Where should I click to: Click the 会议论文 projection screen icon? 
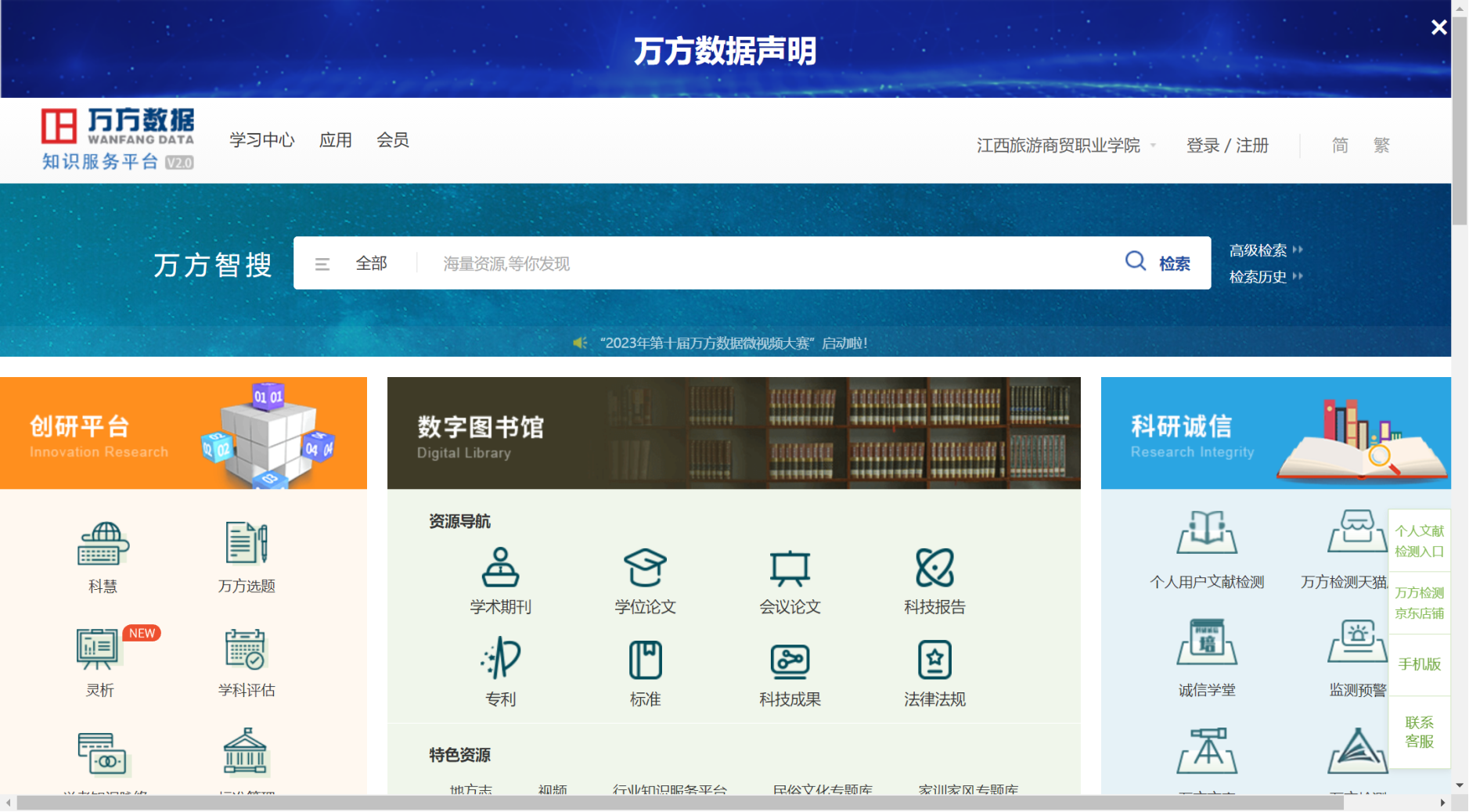click(790, 567)
